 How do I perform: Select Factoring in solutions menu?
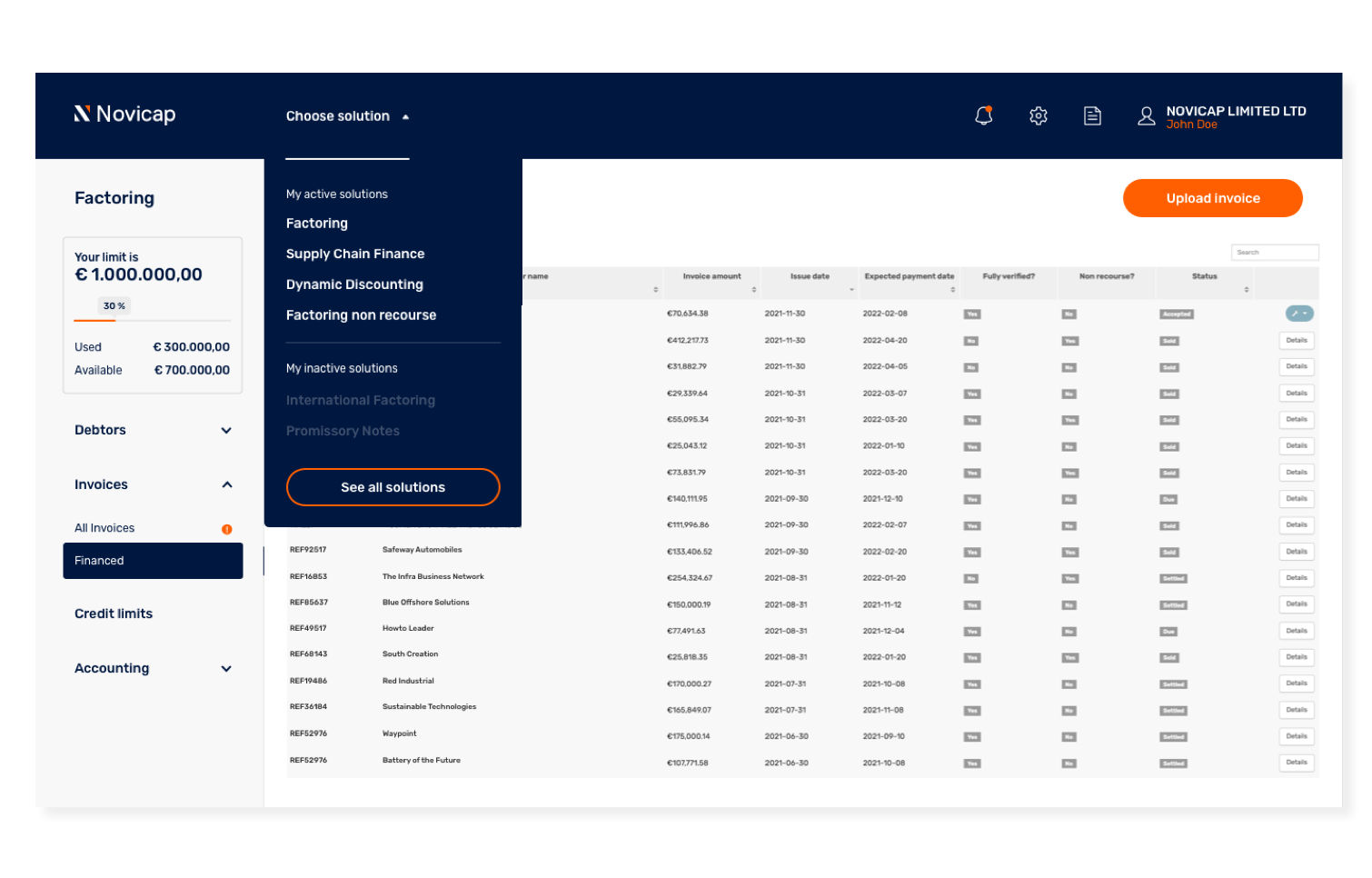pyautogui.click(x=317, y=224)
